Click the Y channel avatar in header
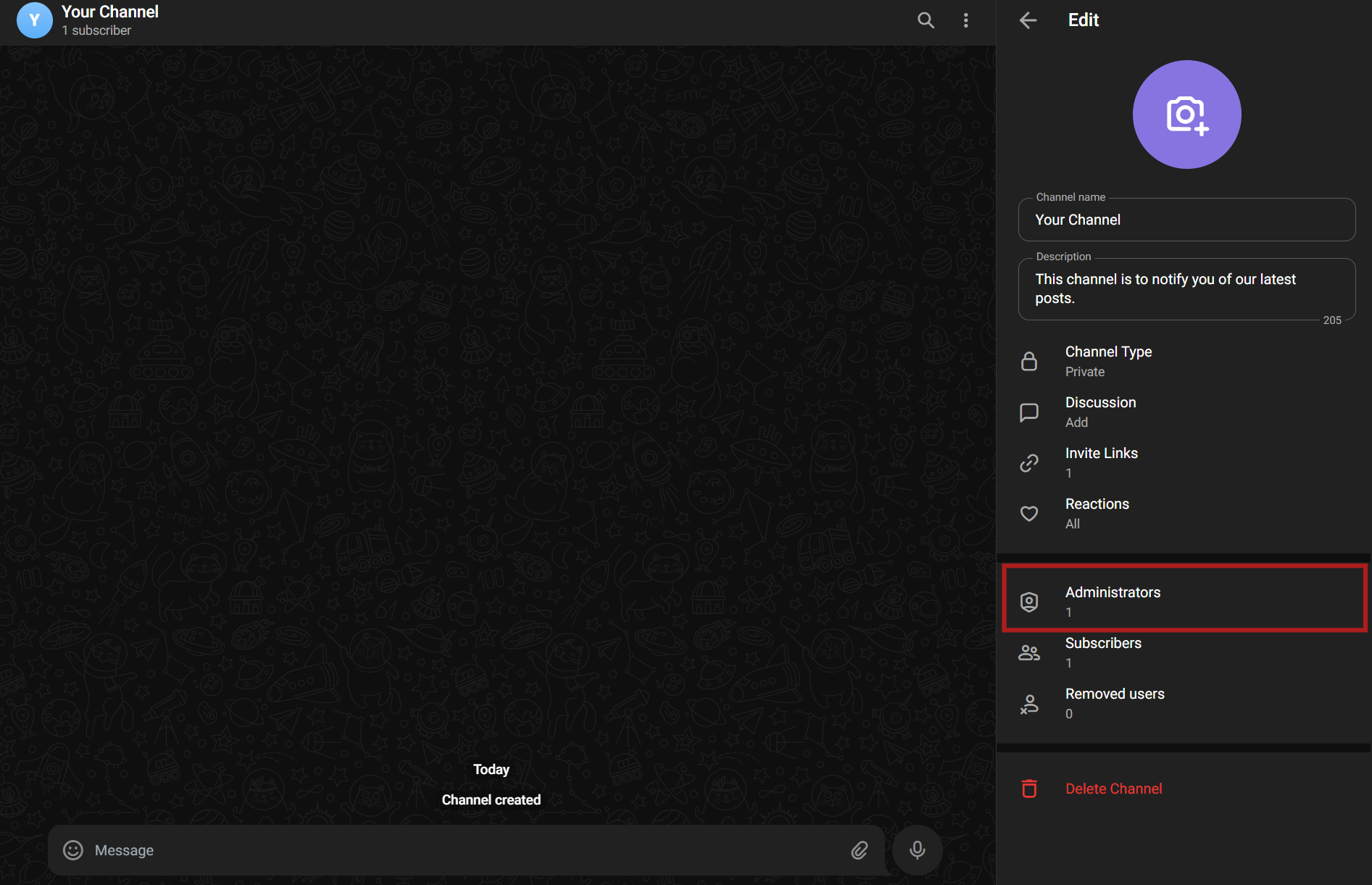The image size is (1372, 885). (34, 20)
